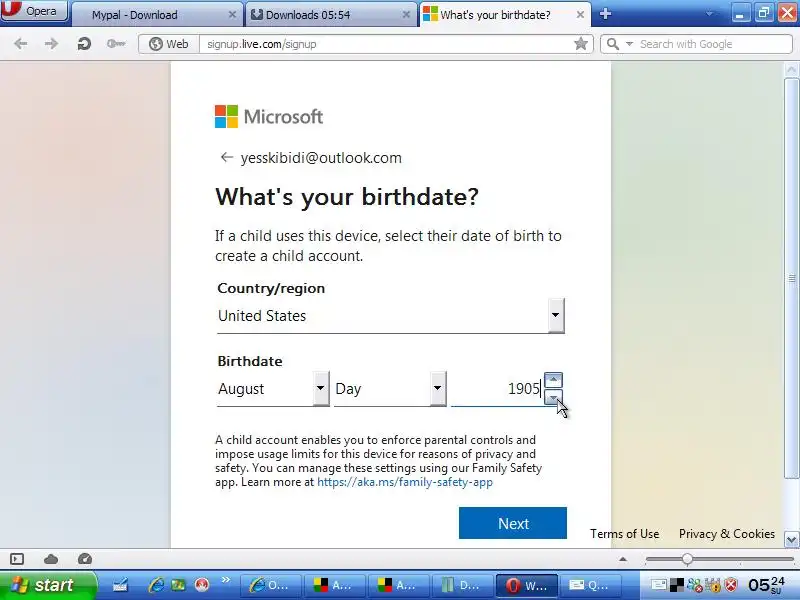Switch to first A... taskbar window
Image resolution: width=800 pixels, height=600 pixels.
335,585
